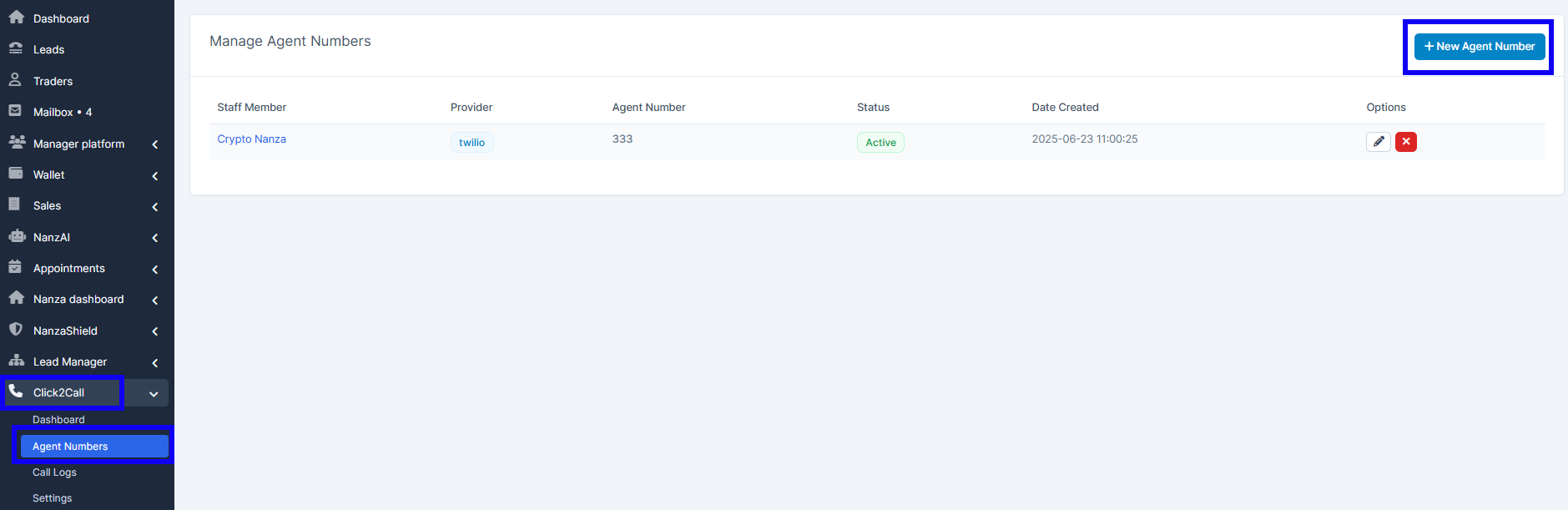Expand the Lead Manager chevron
The width and height of the screenshot is (1568, 510).
(x=155, y=362)
